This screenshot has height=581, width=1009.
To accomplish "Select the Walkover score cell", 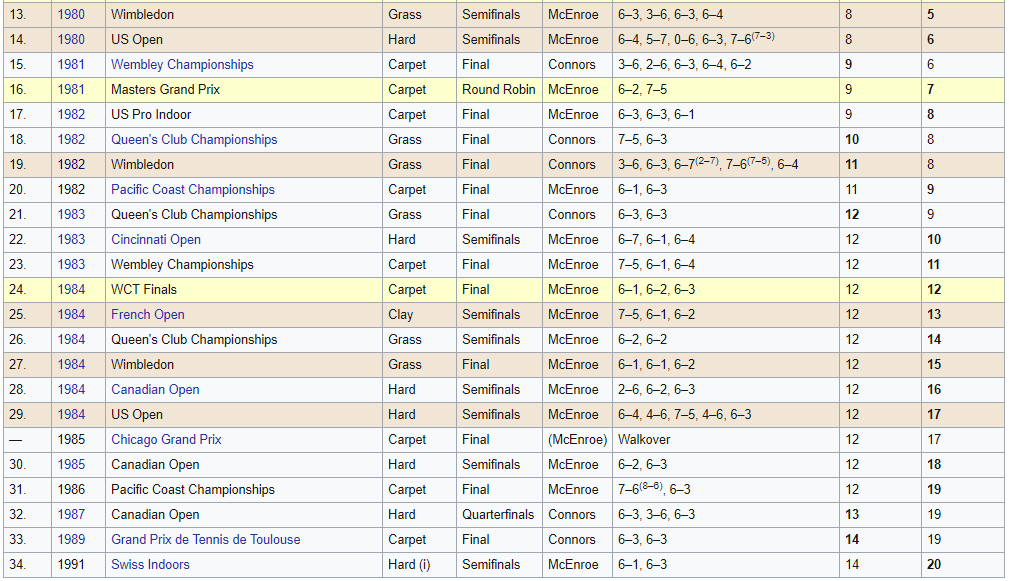I will (x=644, y=440).
